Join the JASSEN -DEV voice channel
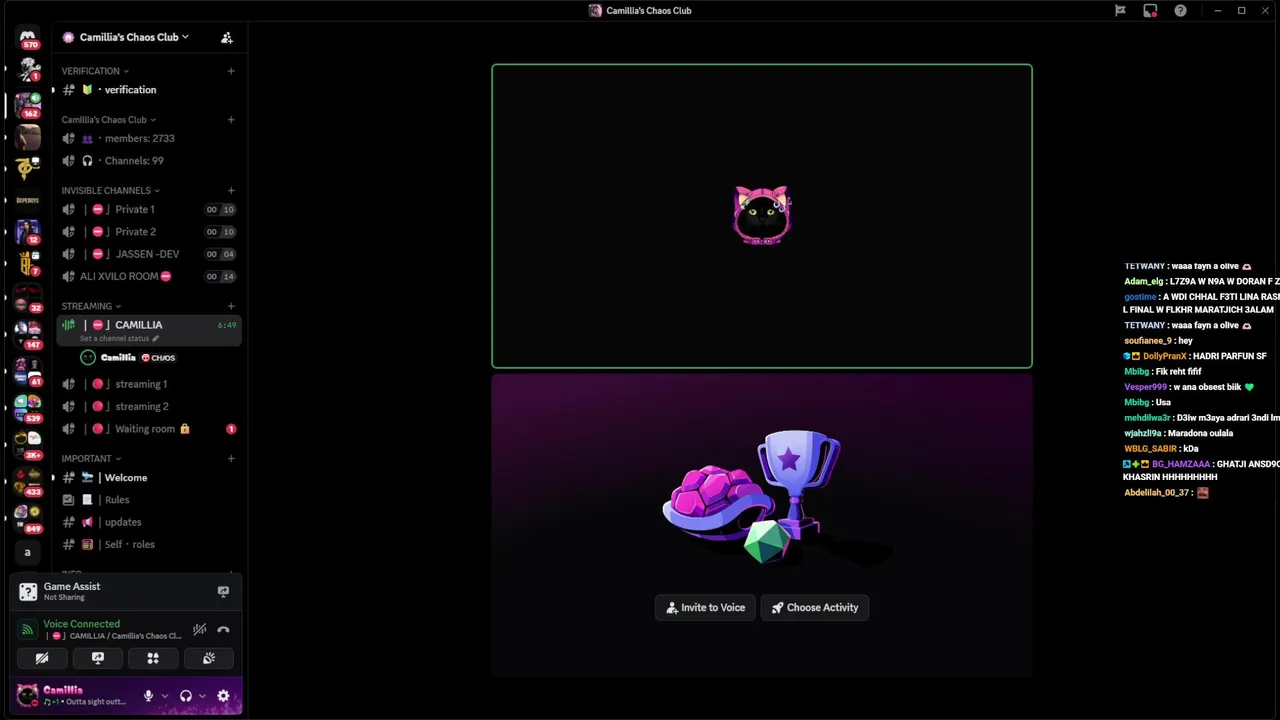1280x720 pixels. point(148,254)
